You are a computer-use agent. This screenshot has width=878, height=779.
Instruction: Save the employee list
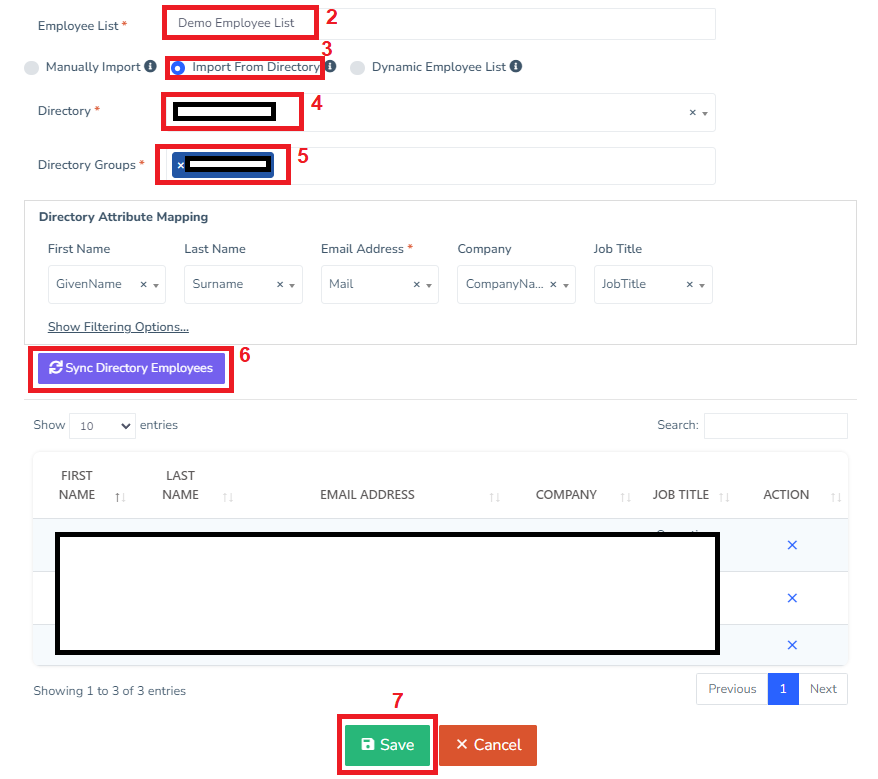point(387,745)
